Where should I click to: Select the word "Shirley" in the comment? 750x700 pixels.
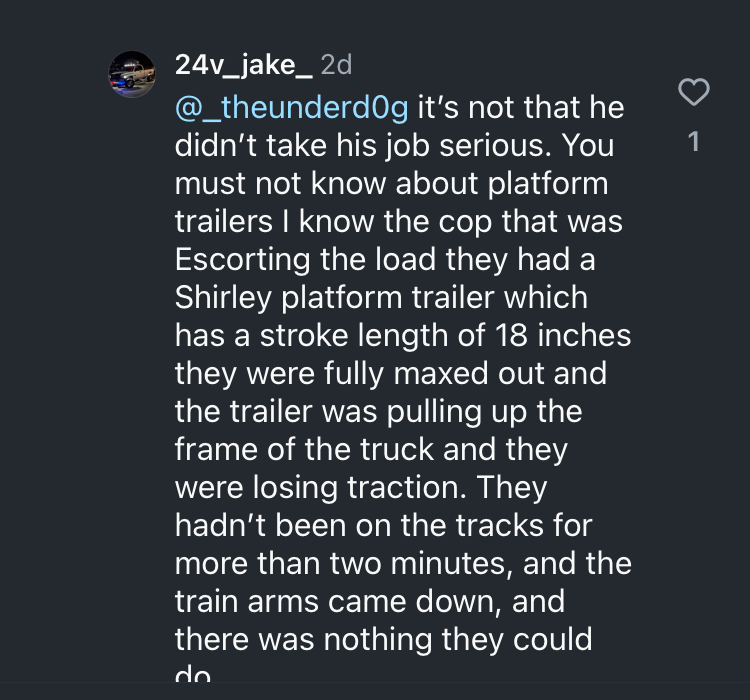pos(223,298)
